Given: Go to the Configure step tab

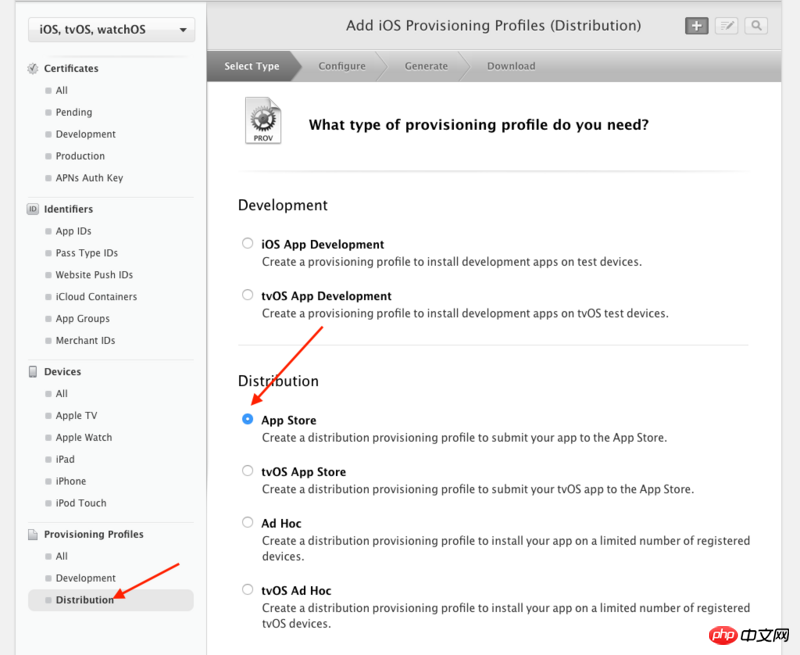Looking at the screenshot, I should [342, 66].
